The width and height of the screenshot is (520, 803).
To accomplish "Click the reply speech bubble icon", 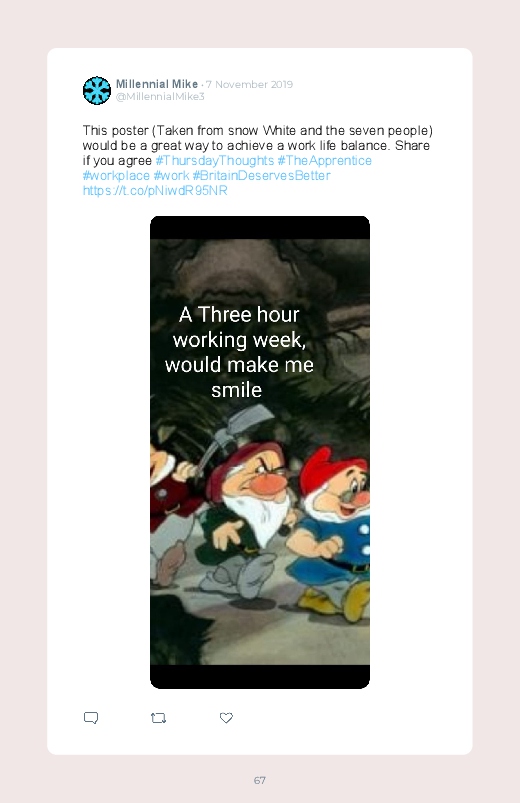I will [91, 718].
